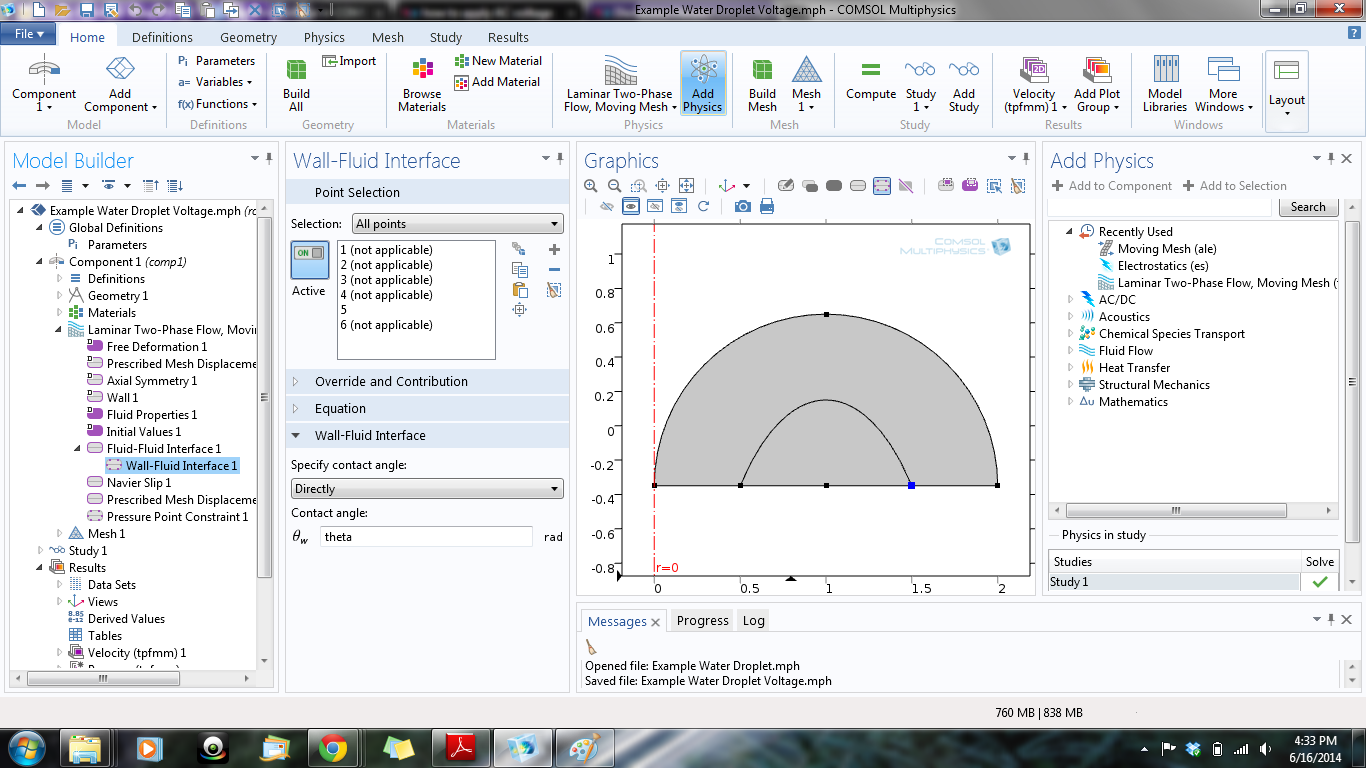Click the New Material button

pyautogui.click(x=498, y=61)
